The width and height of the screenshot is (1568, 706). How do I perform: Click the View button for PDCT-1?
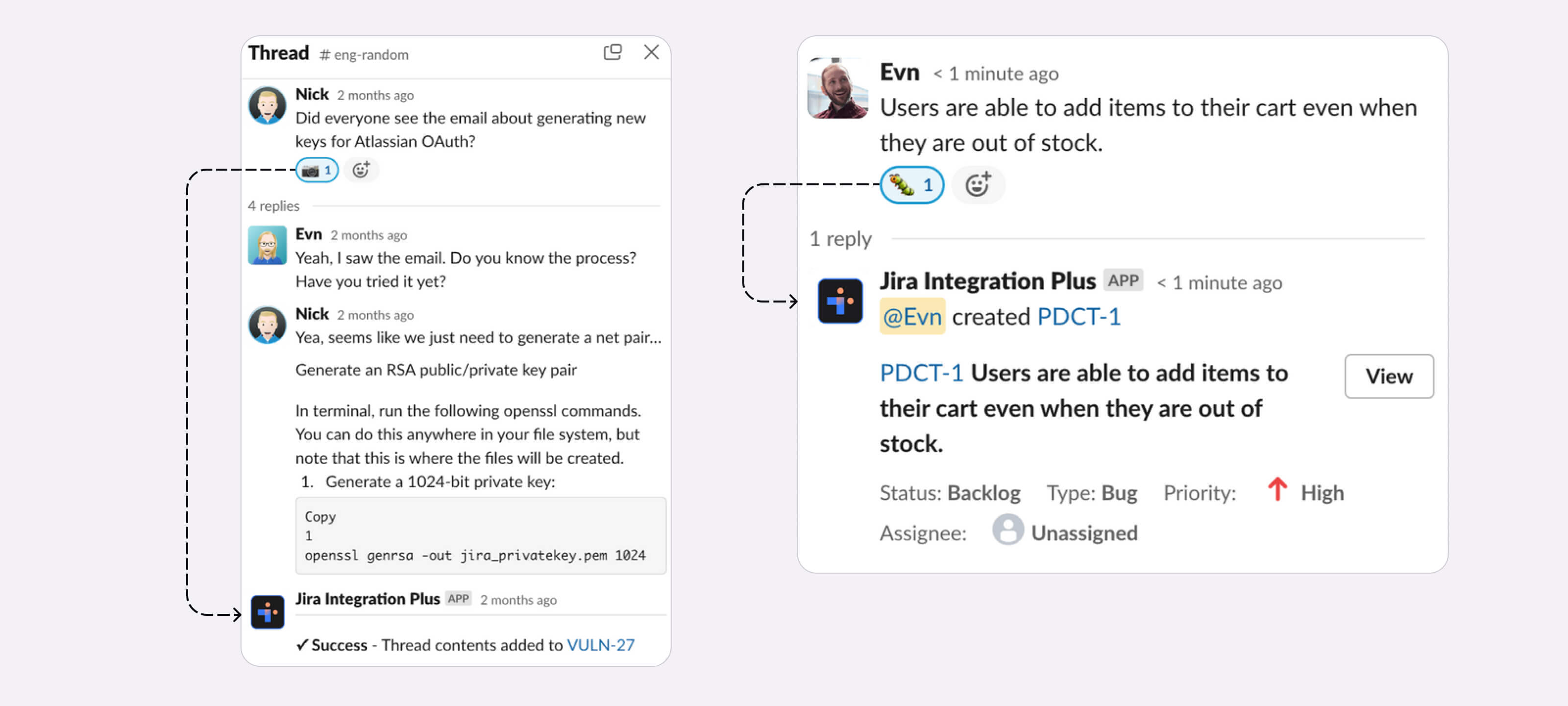pyautogui.click(x=1389, y=376)
